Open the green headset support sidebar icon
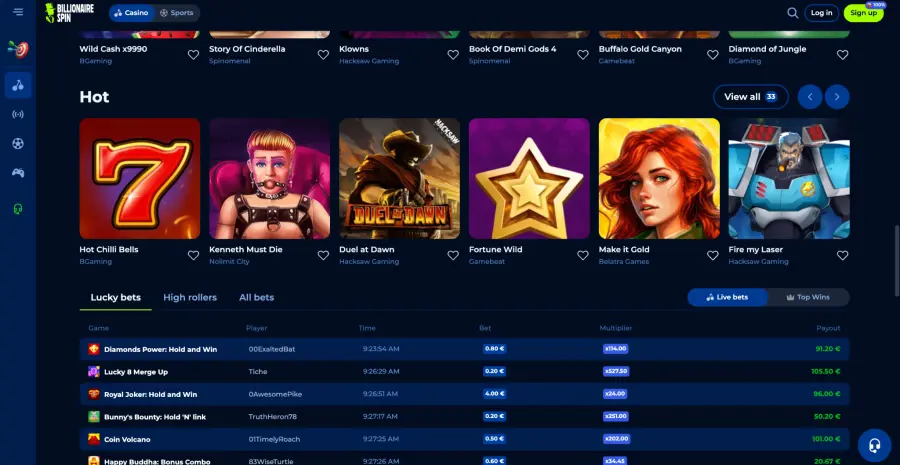This screenshot has height=465, width=900. [18, 209]
